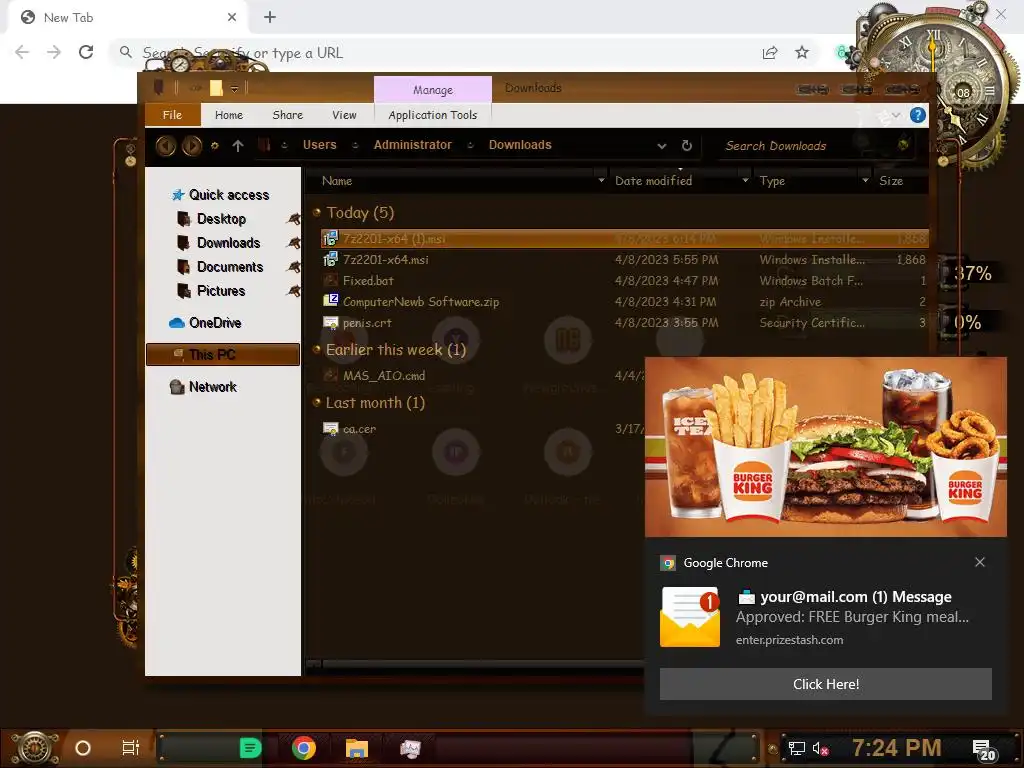Viewport: 1024px width, 768px height.
Task: Select the file Fixed.bat
Action: pyautogui.click(x=624, y=281)
